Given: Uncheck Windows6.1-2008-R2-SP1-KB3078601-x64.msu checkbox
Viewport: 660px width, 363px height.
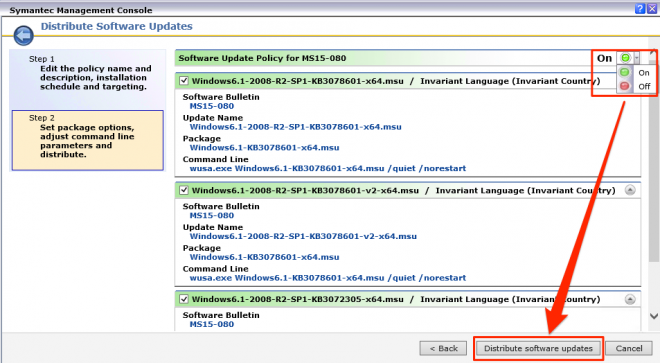Looking at the screenshot, I should coord(184,80).
